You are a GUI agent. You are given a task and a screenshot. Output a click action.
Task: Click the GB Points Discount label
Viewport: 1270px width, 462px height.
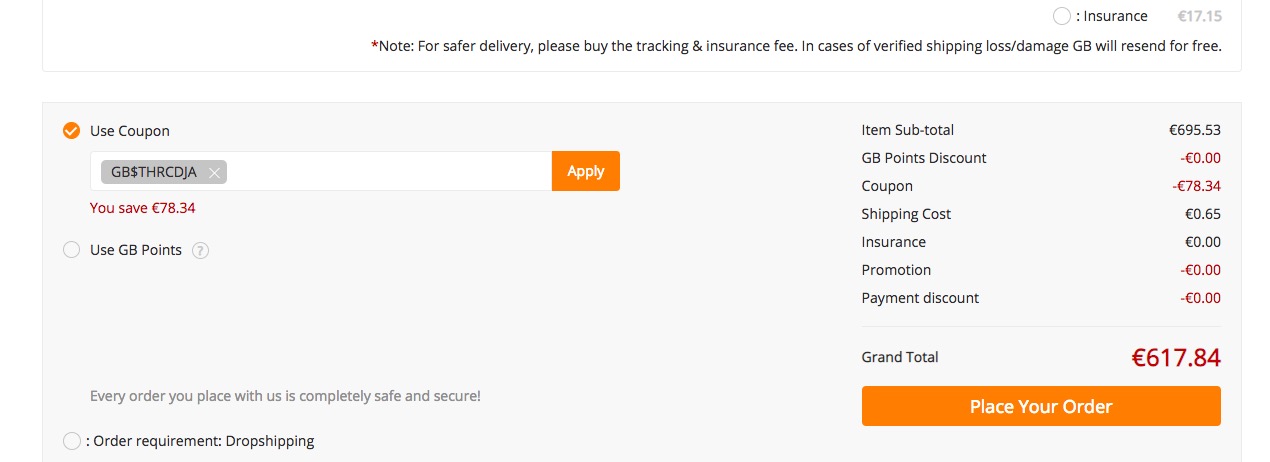pos(924,158)
